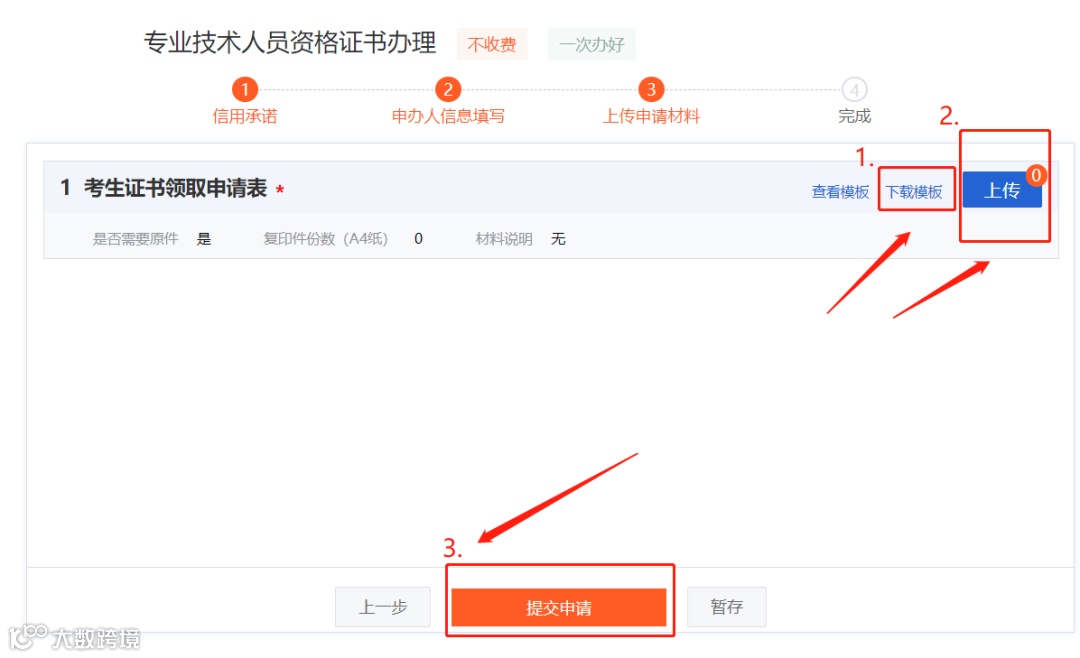Click the blue 上传 upload button

tap(1001, 190)
